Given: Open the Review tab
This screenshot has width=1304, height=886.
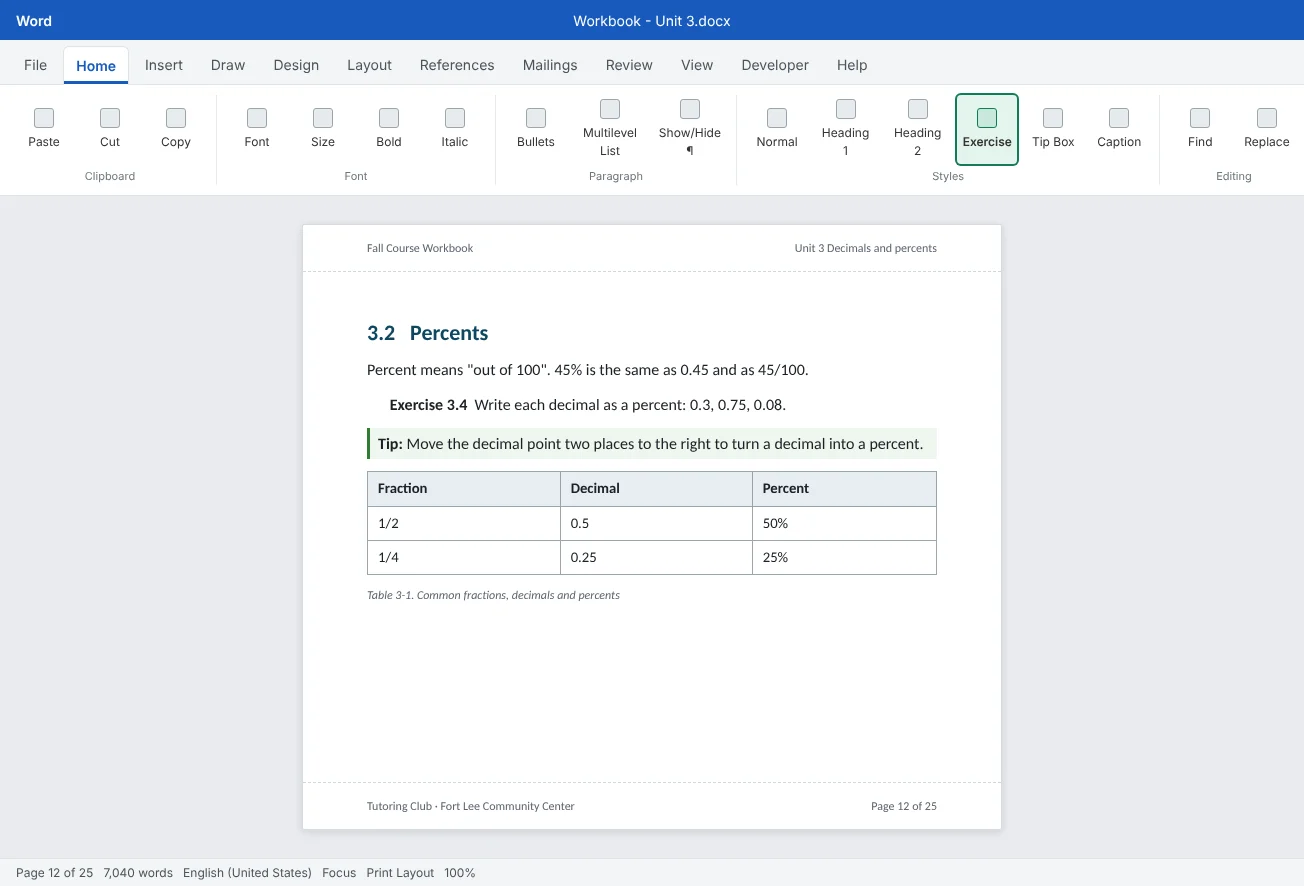Looking at the screenshot, I should pos(629,65).
